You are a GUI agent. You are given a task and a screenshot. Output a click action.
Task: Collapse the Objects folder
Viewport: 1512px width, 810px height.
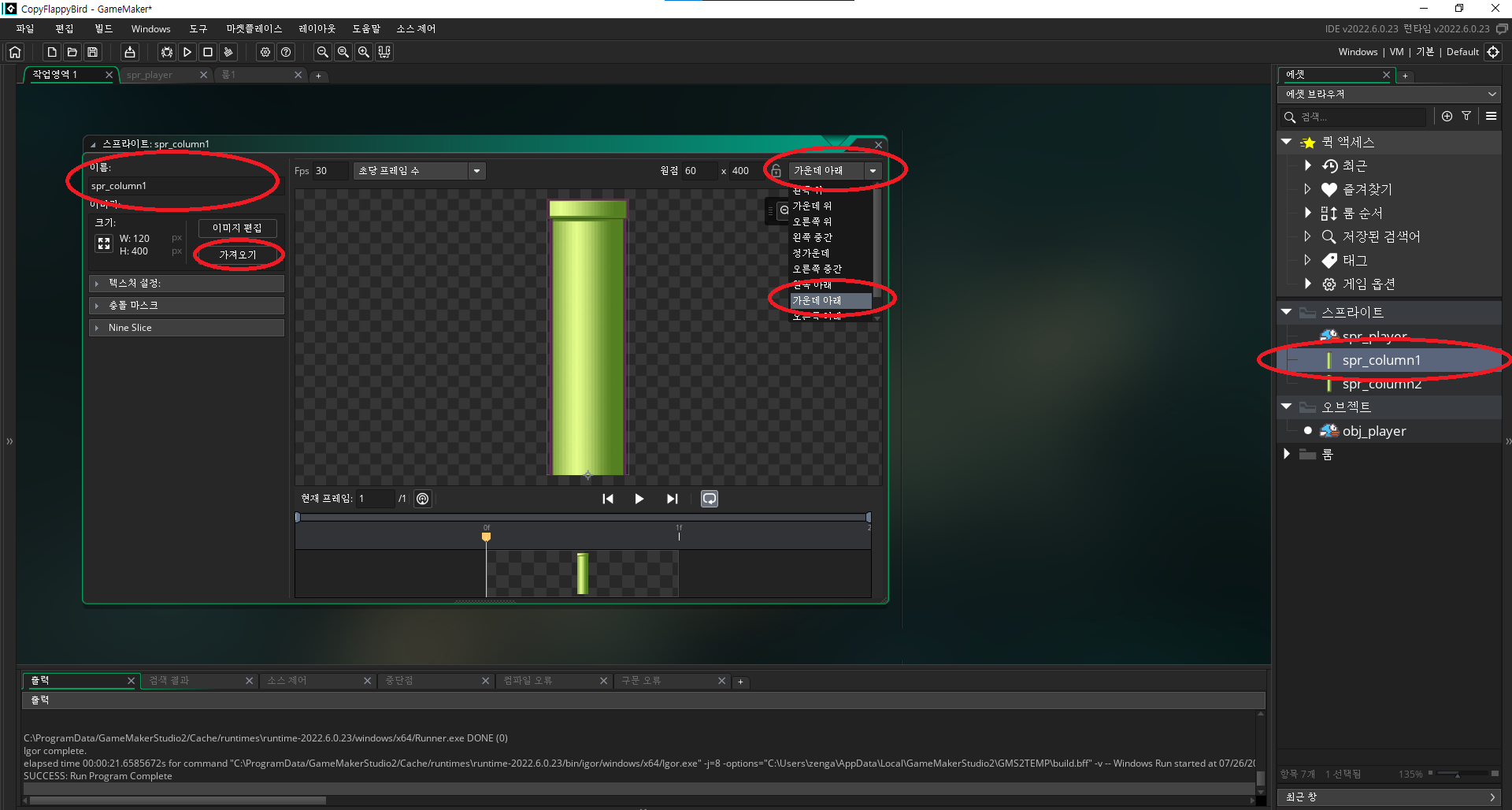[x=1286, y=407]
